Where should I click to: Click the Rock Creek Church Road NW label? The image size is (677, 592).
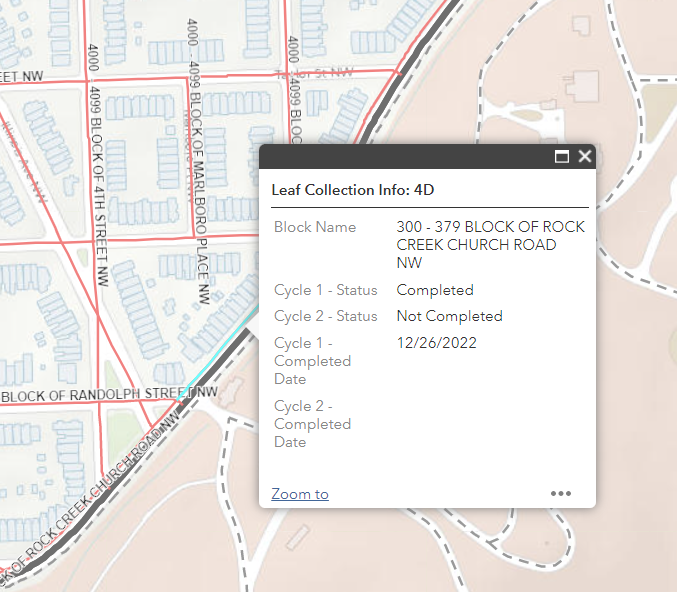(x=91, y=498)
